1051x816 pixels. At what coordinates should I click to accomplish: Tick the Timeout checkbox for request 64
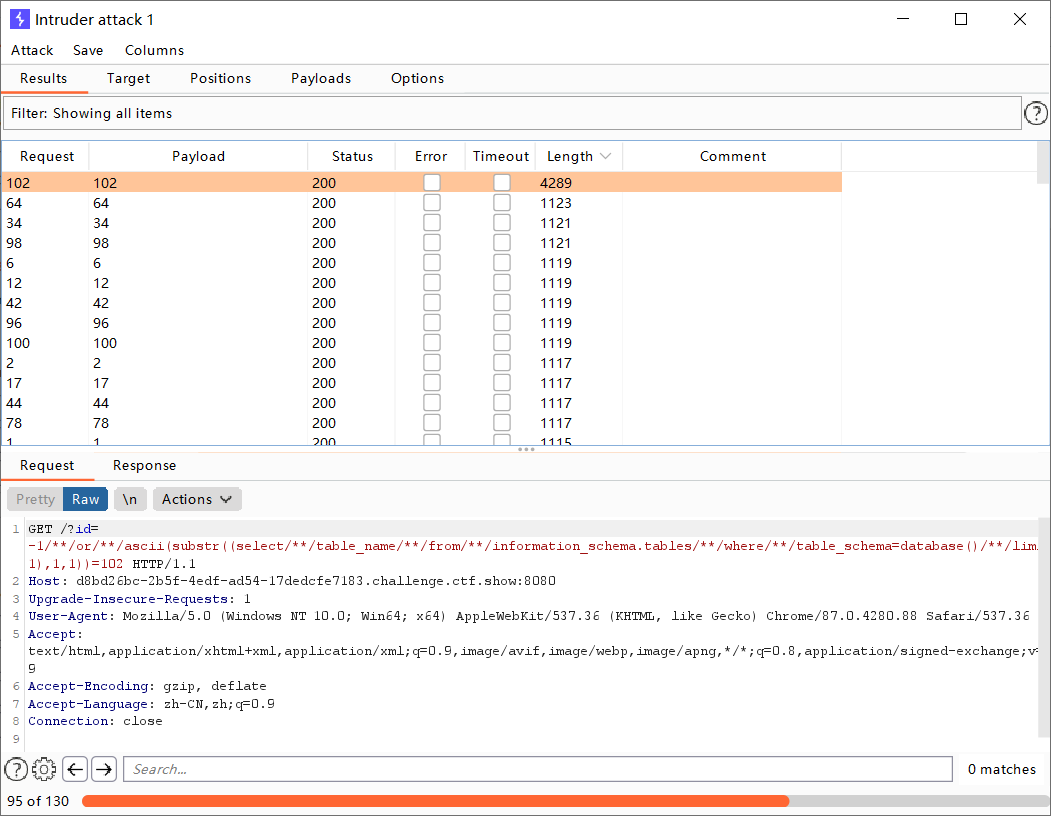click(502, 202)
